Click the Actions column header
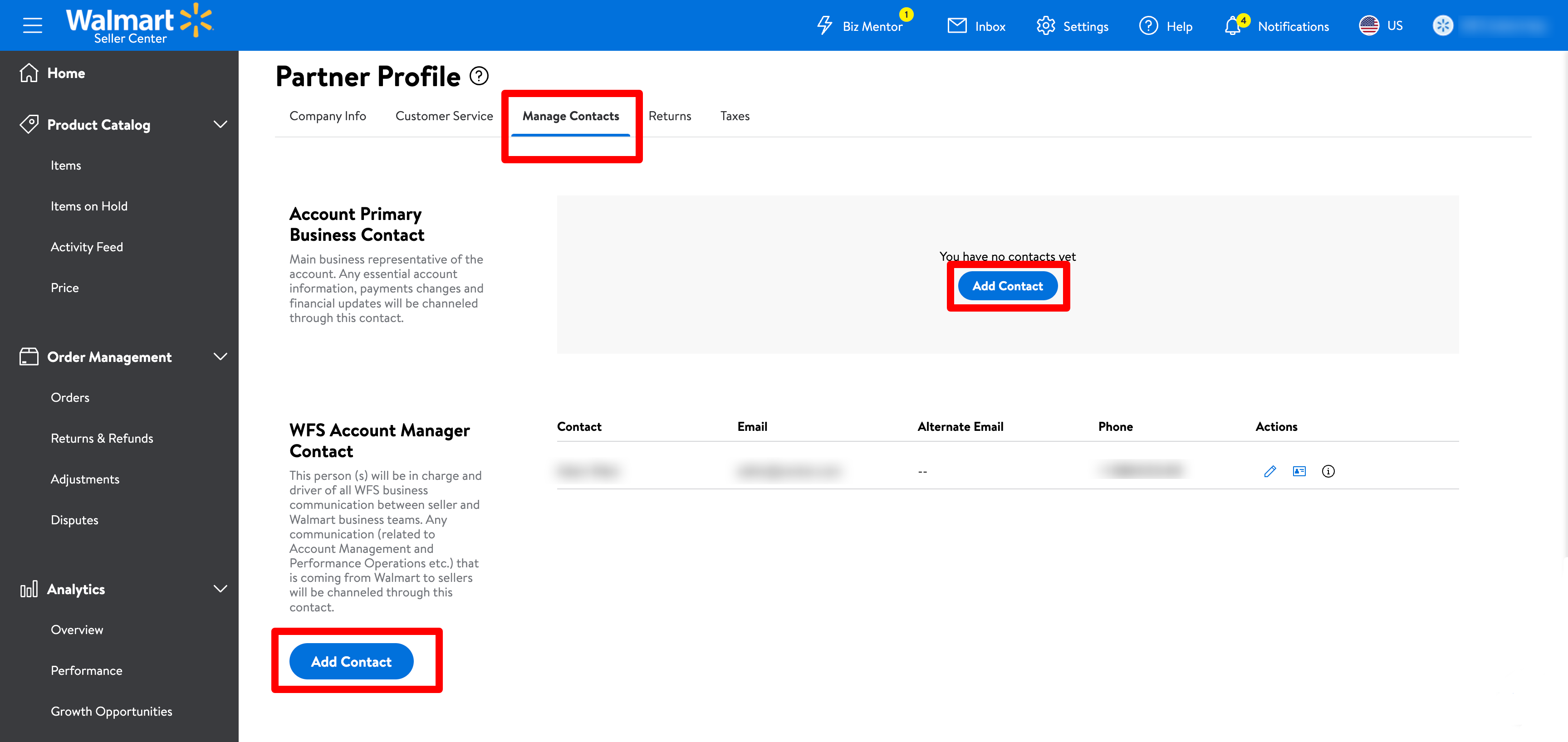1568x742 pixels. (1276, 427)
